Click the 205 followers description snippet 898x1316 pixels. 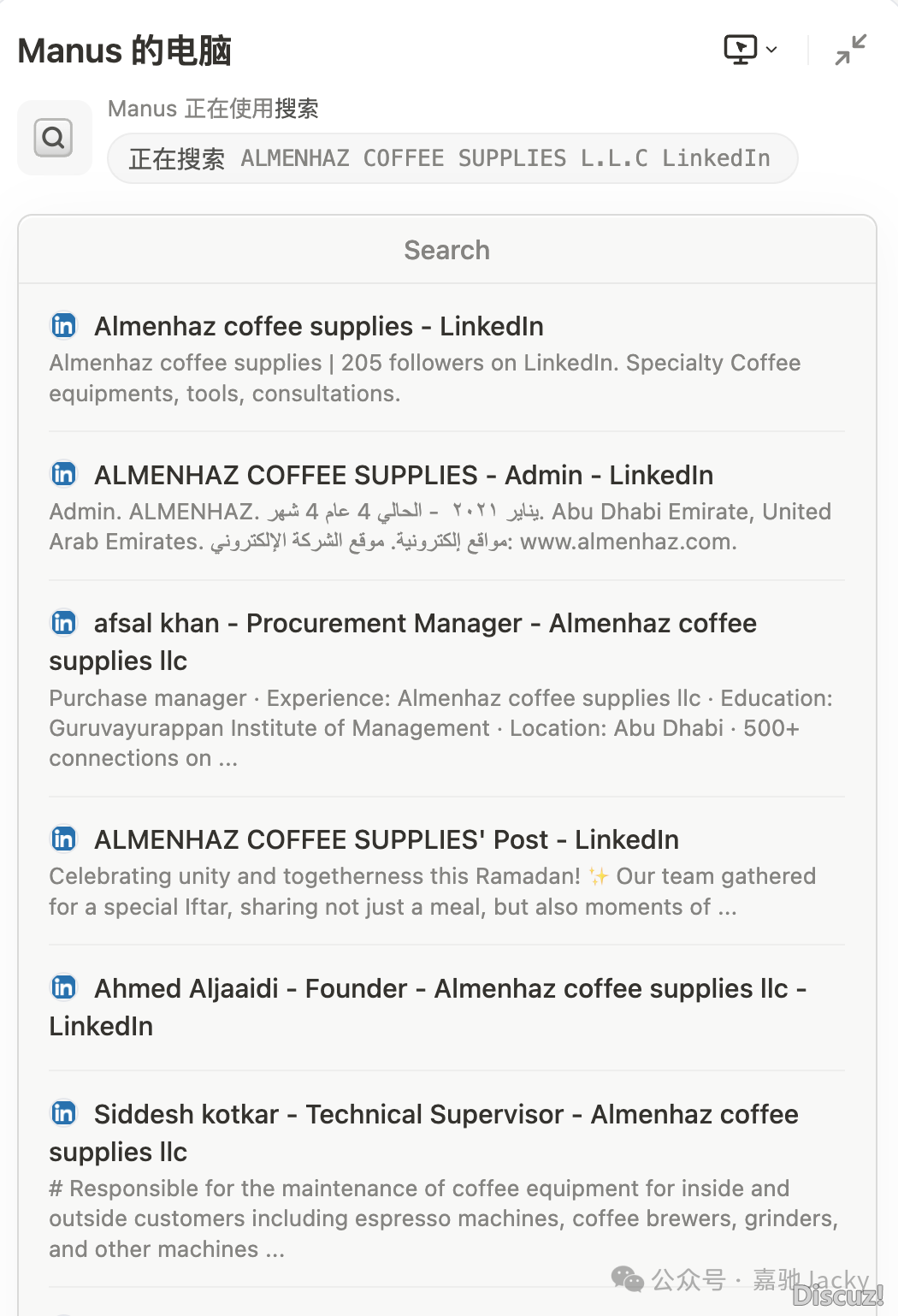pyautogui.click(x=424, y=377)
